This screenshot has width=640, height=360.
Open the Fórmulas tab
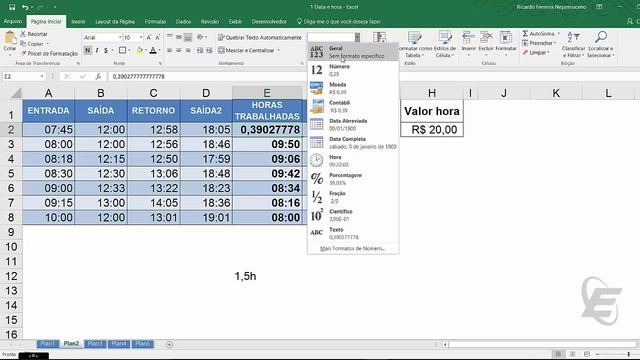155,22
